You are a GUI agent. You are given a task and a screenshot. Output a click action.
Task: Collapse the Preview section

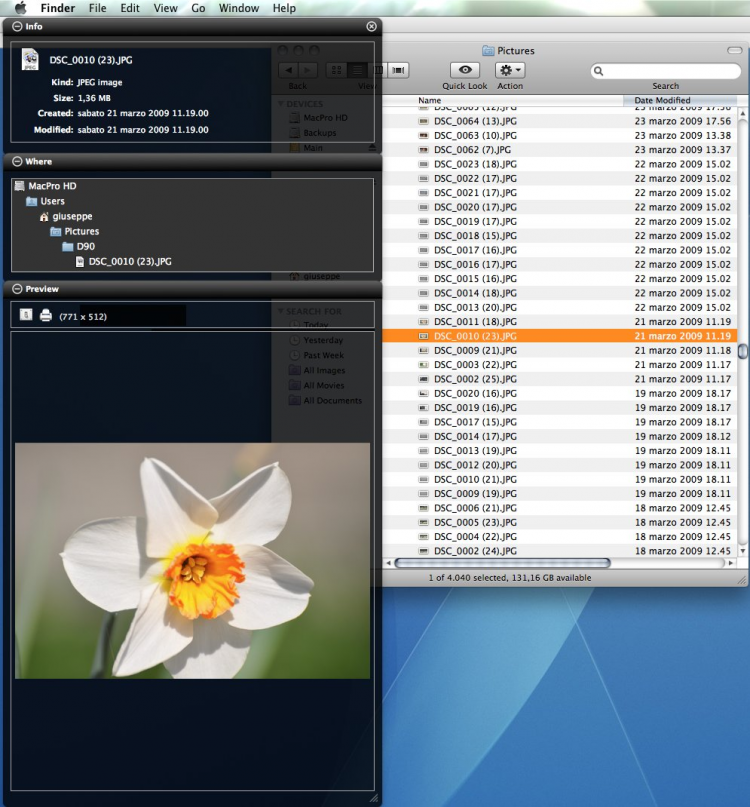pos(17,289)
